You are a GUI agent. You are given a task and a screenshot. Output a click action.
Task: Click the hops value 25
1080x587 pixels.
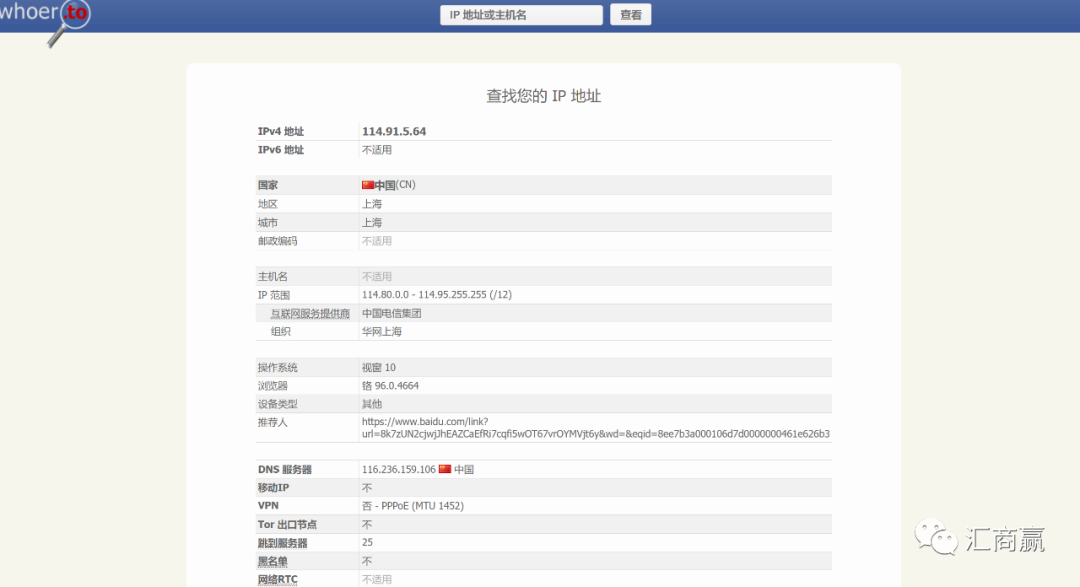pos(368,542)
